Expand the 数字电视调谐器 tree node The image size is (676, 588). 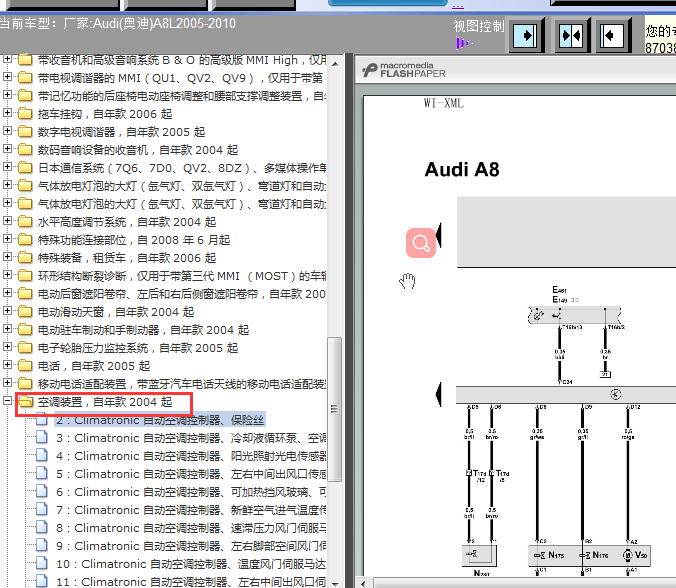click(x=7, y=131)
